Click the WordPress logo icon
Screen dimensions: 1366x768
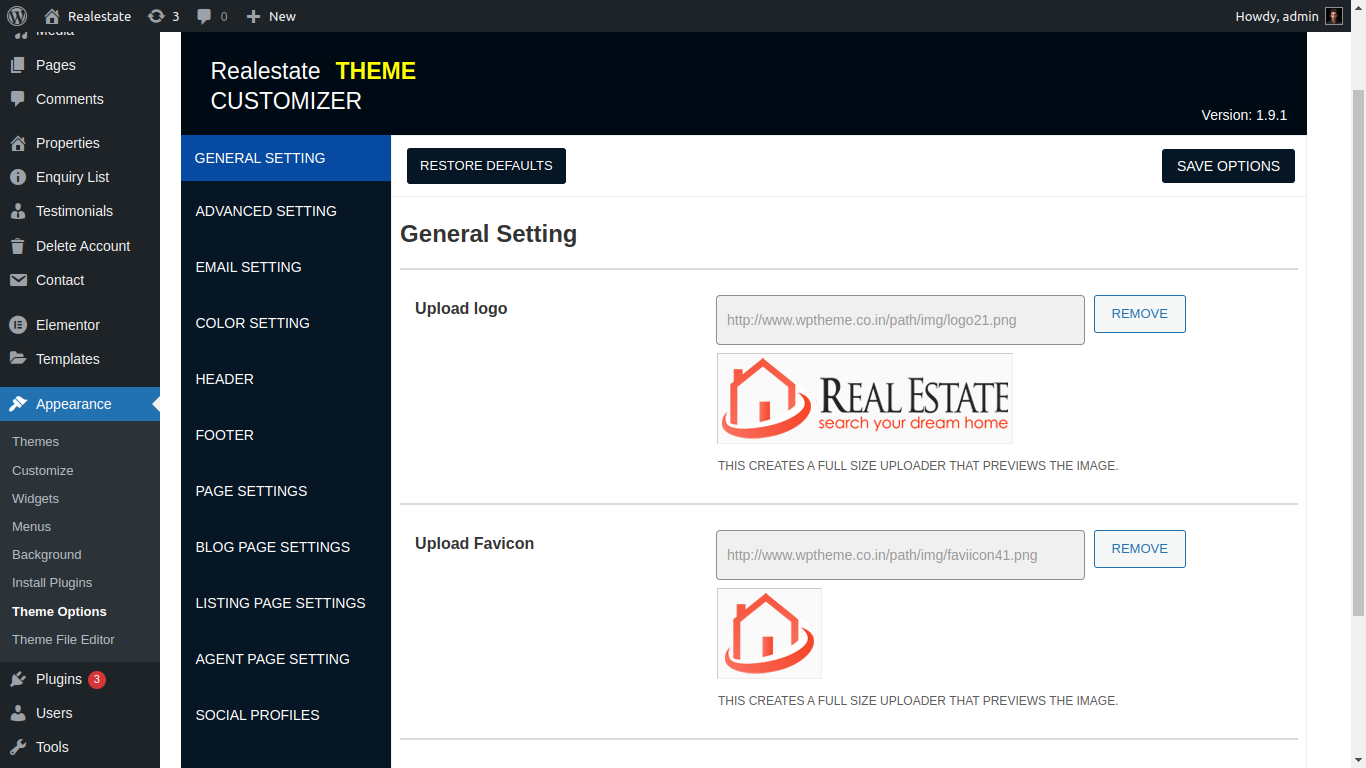(x=17, y=16)
